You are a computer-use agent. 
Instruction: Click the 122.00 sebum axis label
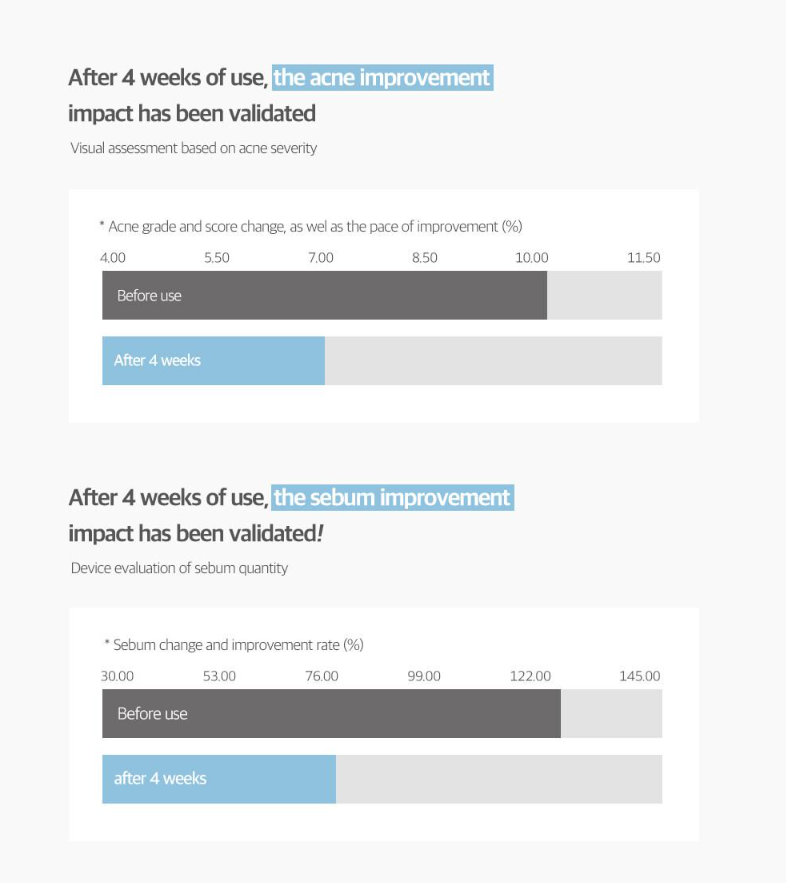pyautogui.click(x=530, y=676)
